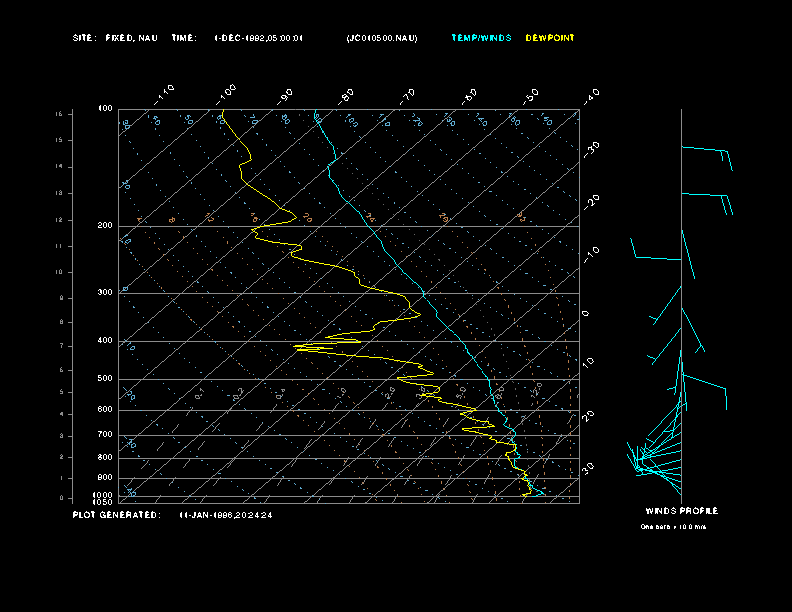Select the generation date 11-JAN-1996,20:24:24

point(226,515)
